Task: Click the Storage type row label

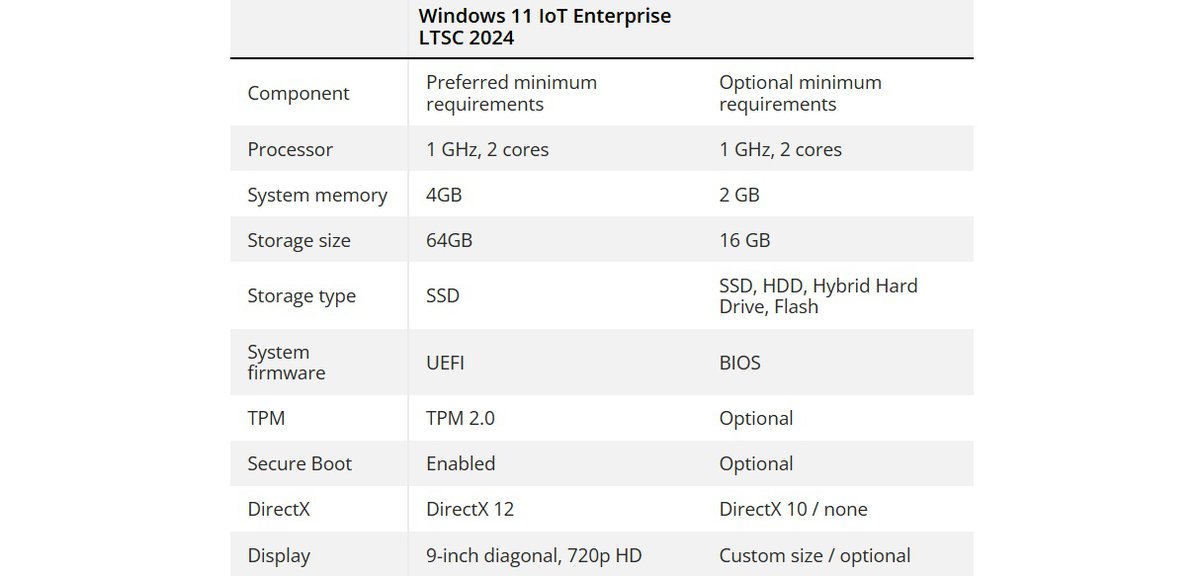Action: (x=301, y=296)
